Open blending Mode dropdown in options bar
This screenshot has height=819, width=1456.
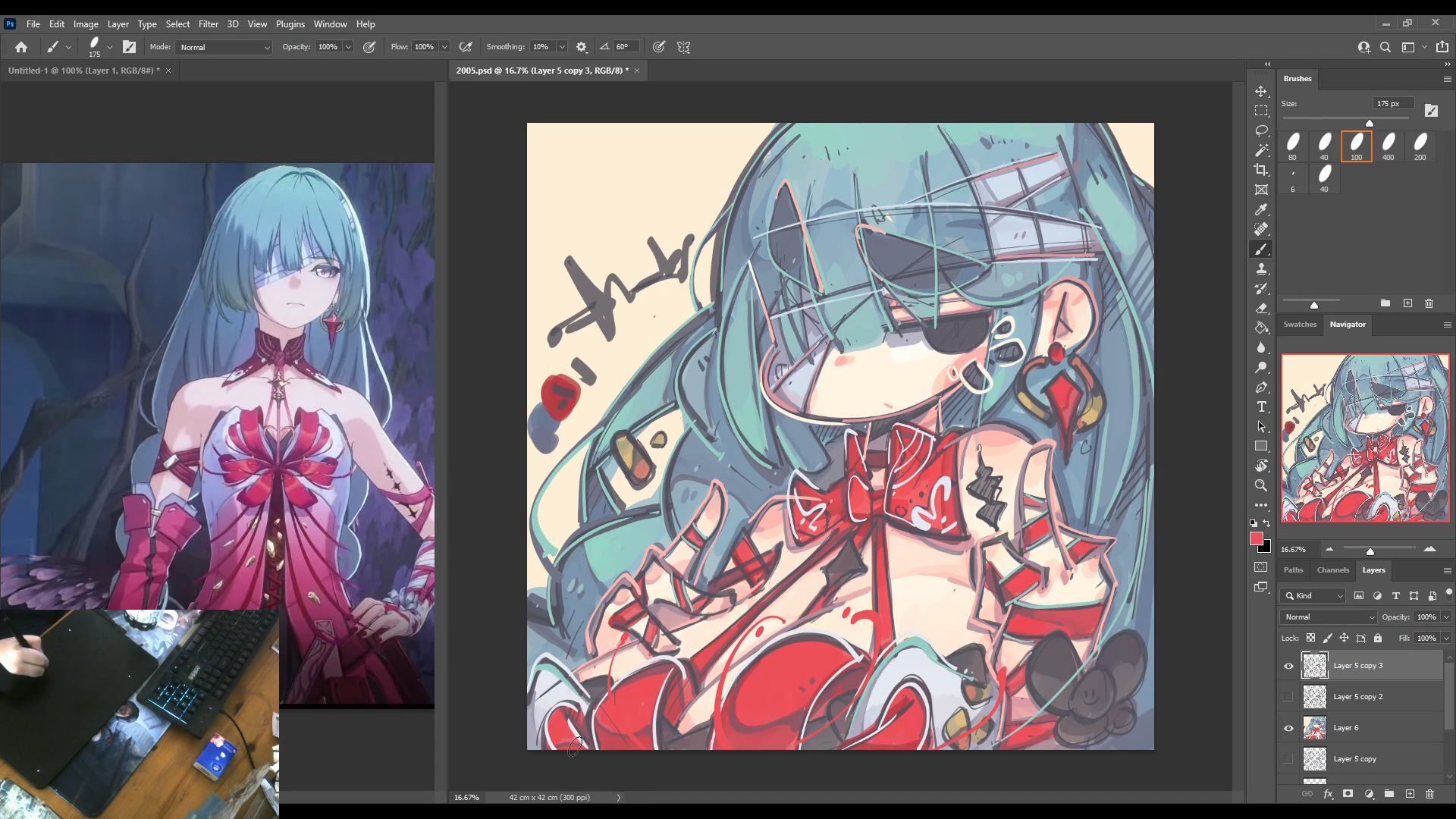(x=224, y=47)
